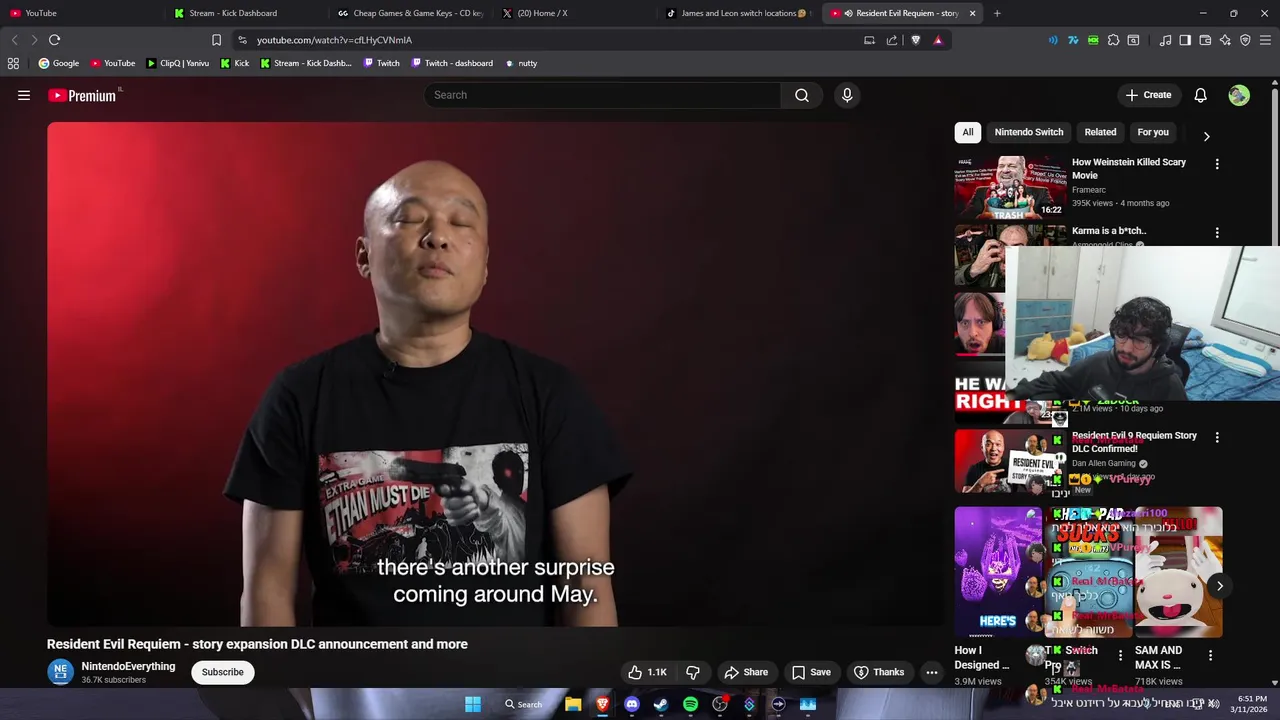The height and width of the screenshot is (720, 1280).
Task: Open the account avatar menu
Action: tap(1239, 95)
